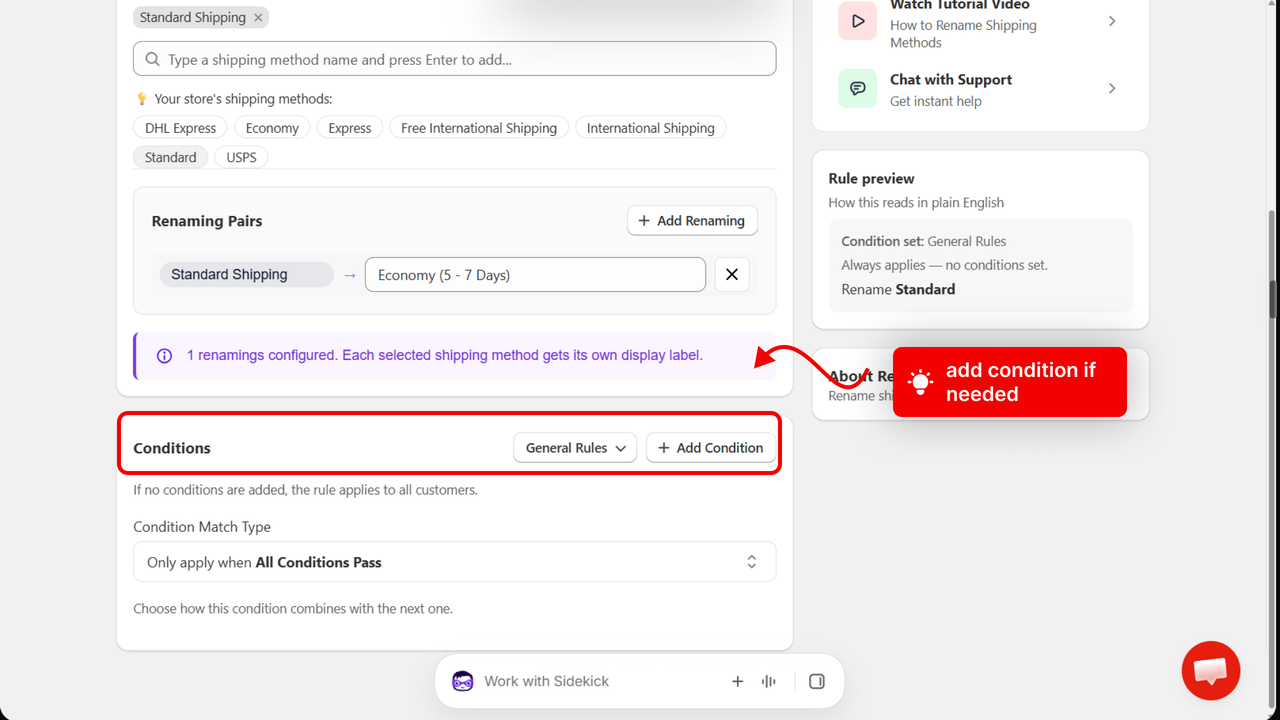Screen dimensions: 1280x720
Task: Click the tutorial video play icon
Action: pos(858,21)
